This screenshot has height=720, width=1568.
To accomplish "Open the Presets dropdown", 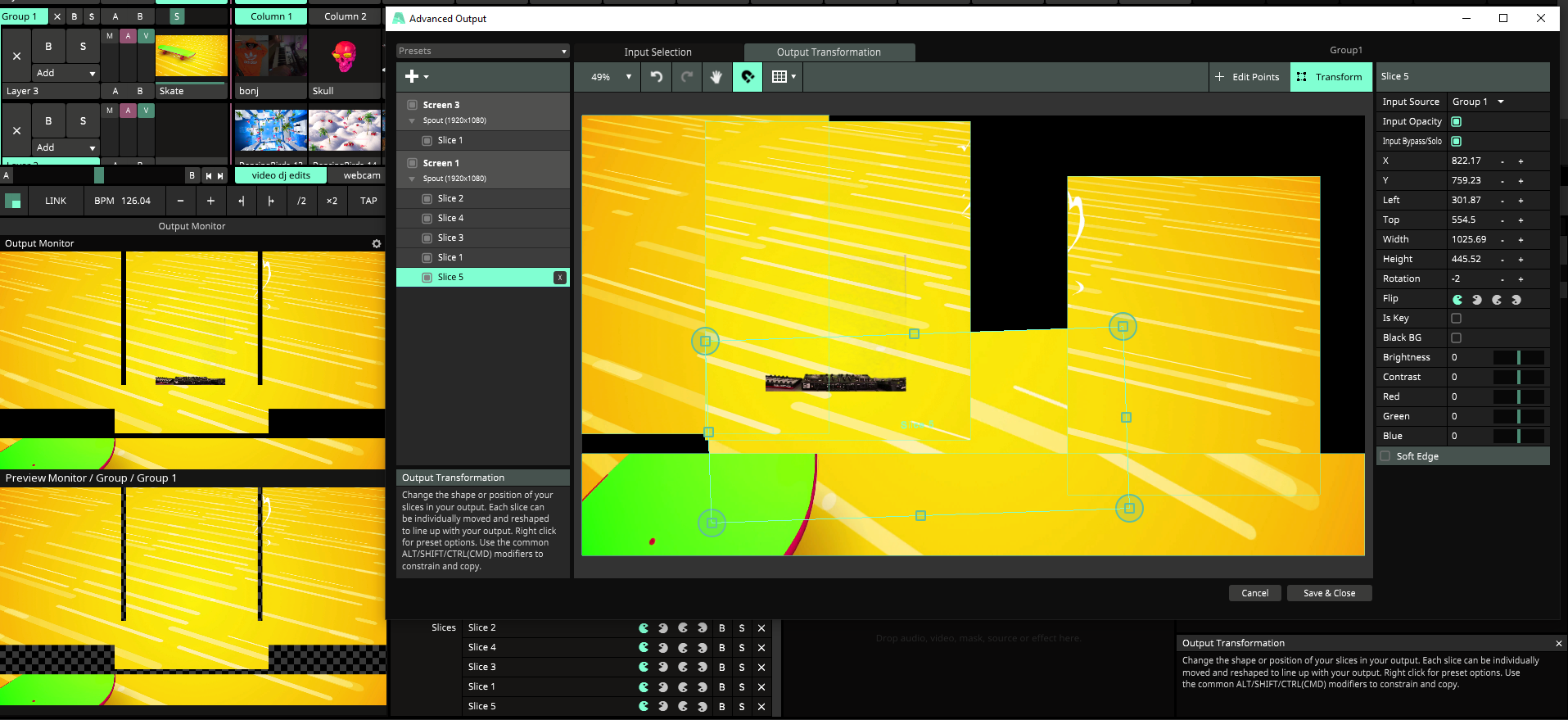I will (x=482, y=52).
